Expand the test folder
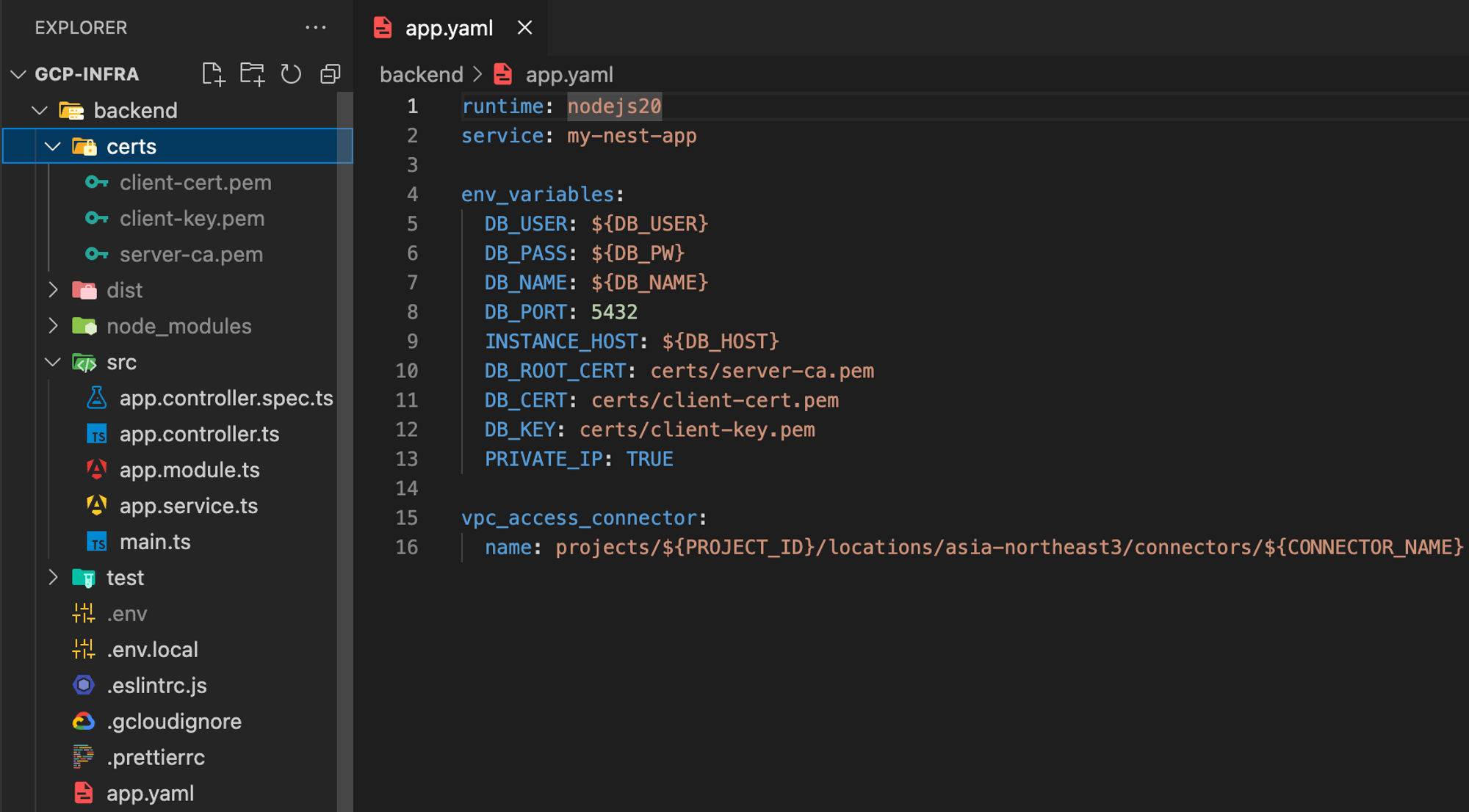 53,578
